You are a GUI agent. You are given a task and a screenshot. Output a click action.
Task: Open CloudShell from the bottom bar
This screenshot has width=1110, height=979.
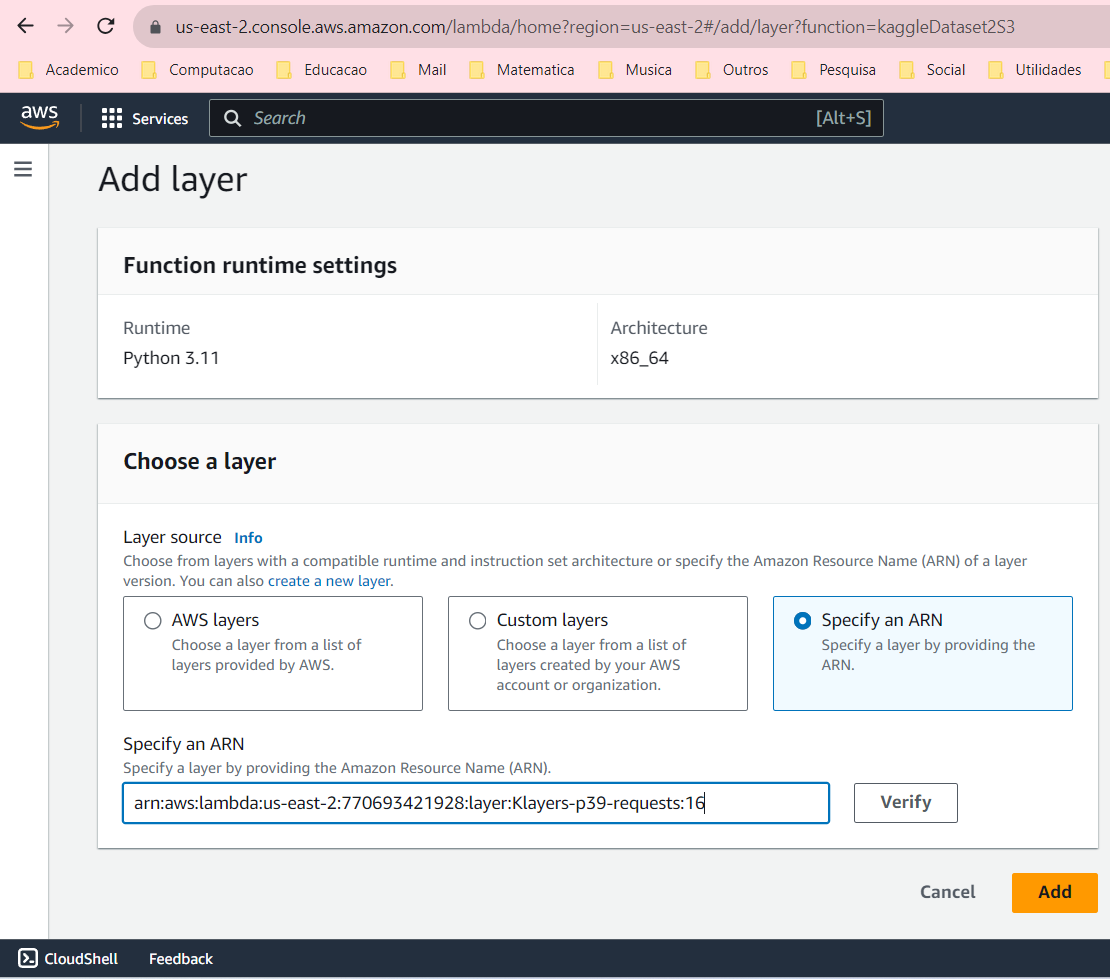tap(68, 959)
